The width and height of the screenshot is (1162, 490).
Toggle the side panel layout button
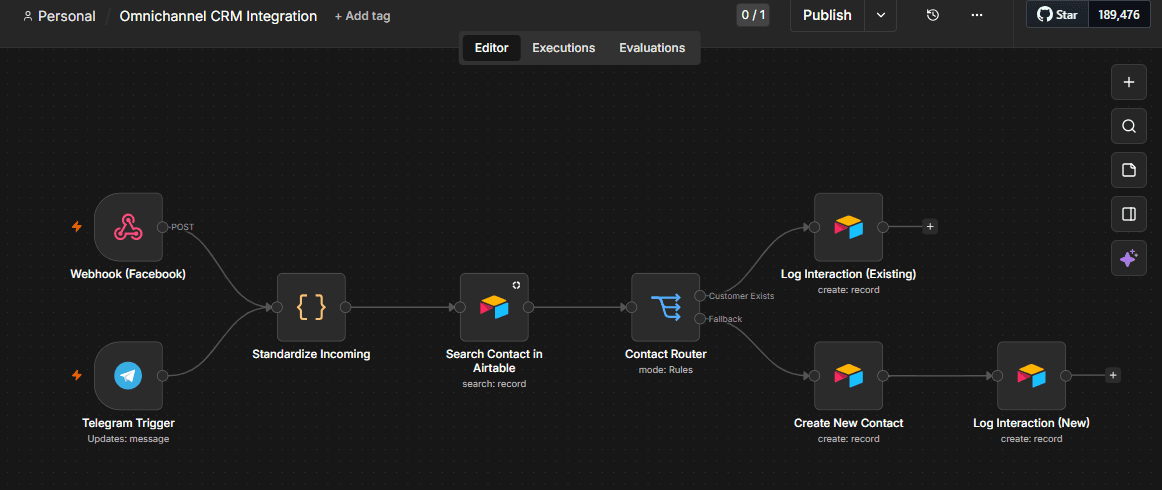tap(1129, 214)
